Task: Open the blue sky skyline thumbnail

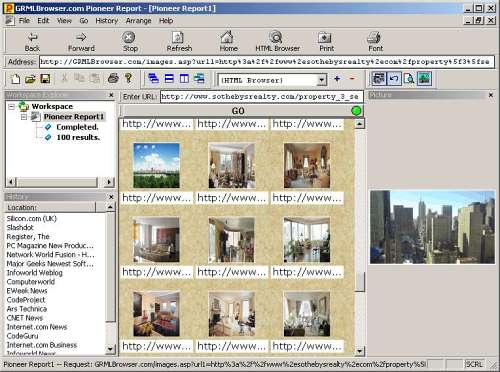Action: 156,166
